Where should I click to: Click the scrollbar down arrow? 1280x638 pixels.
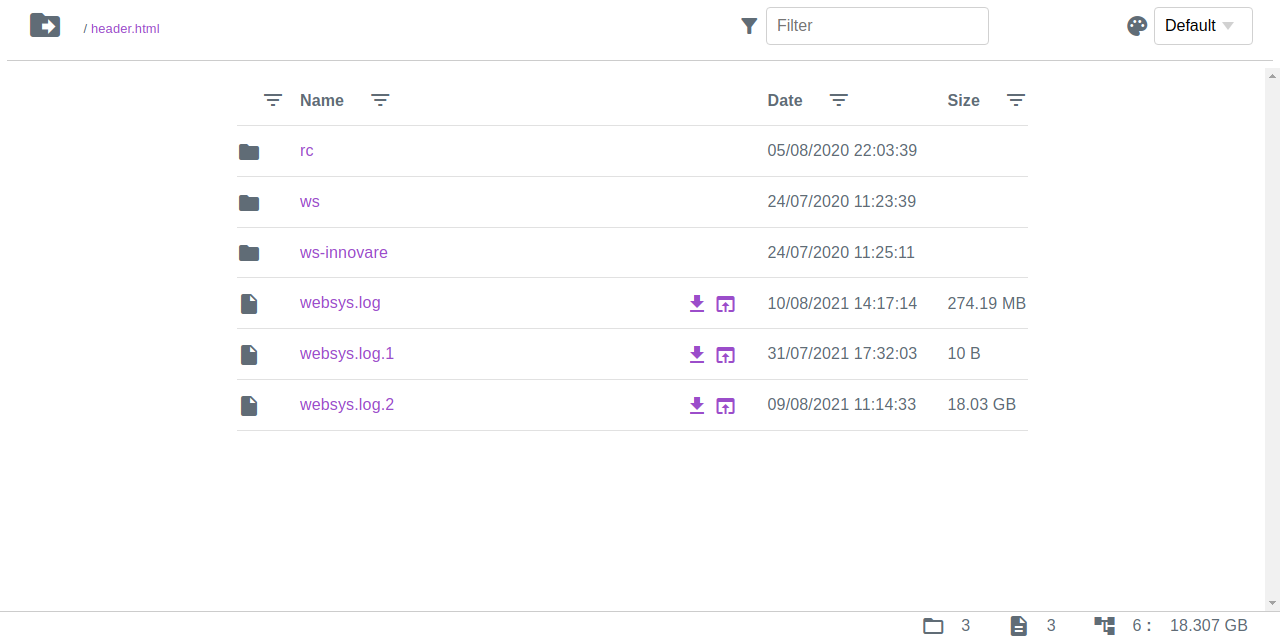coord(1273,603)
